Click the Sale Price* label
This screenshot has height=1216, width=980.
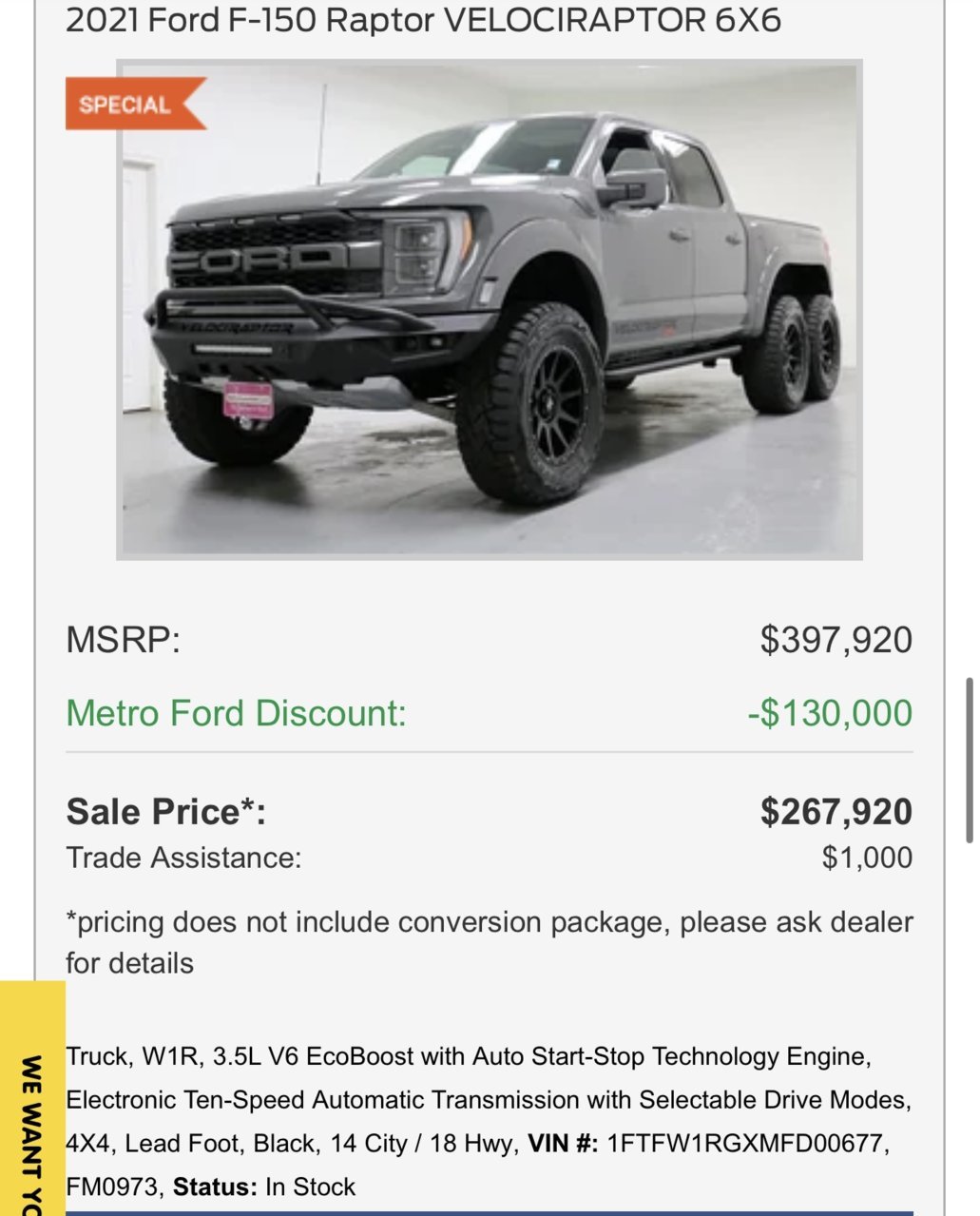166,812
